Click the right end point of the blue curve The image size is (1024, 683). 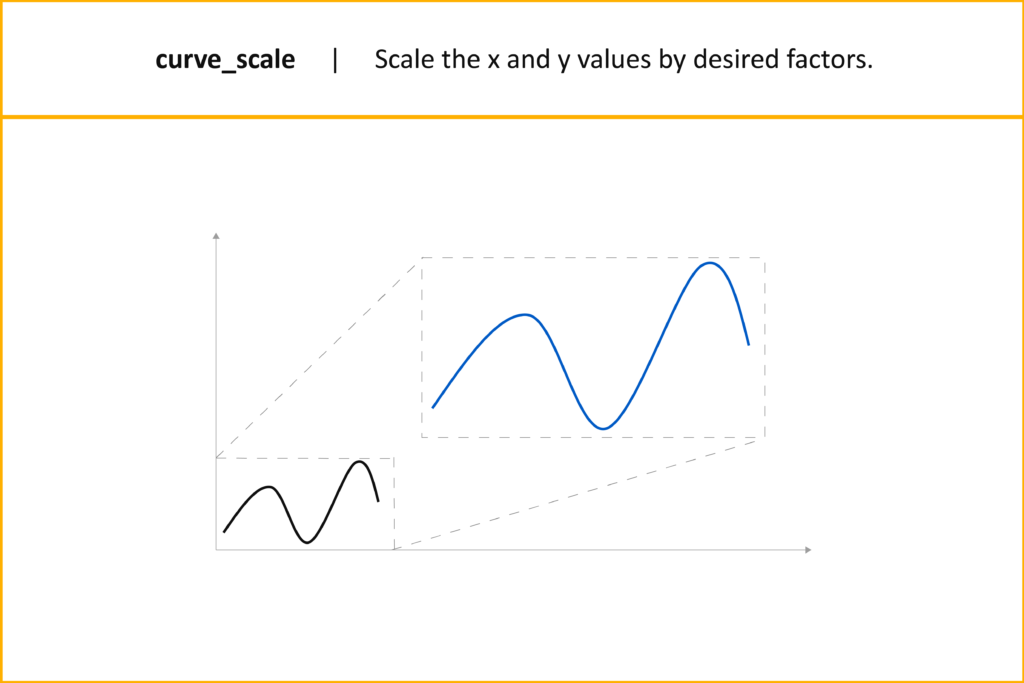tap(748, 343)
